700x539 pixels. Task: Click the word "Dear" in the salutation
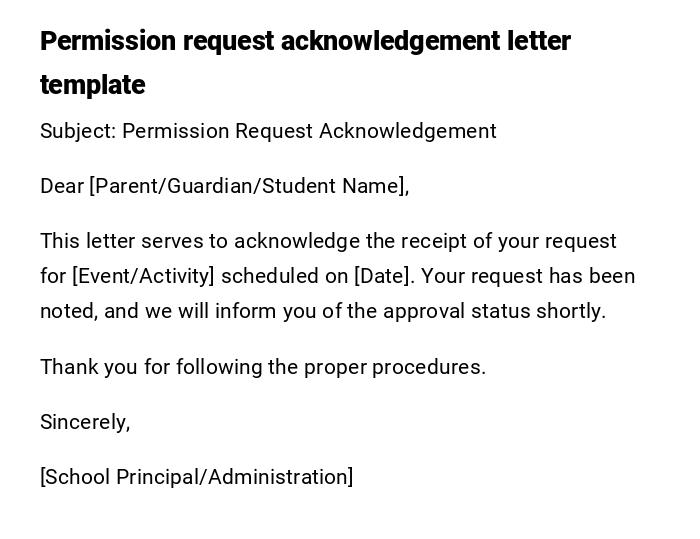[x=61, y=186]
